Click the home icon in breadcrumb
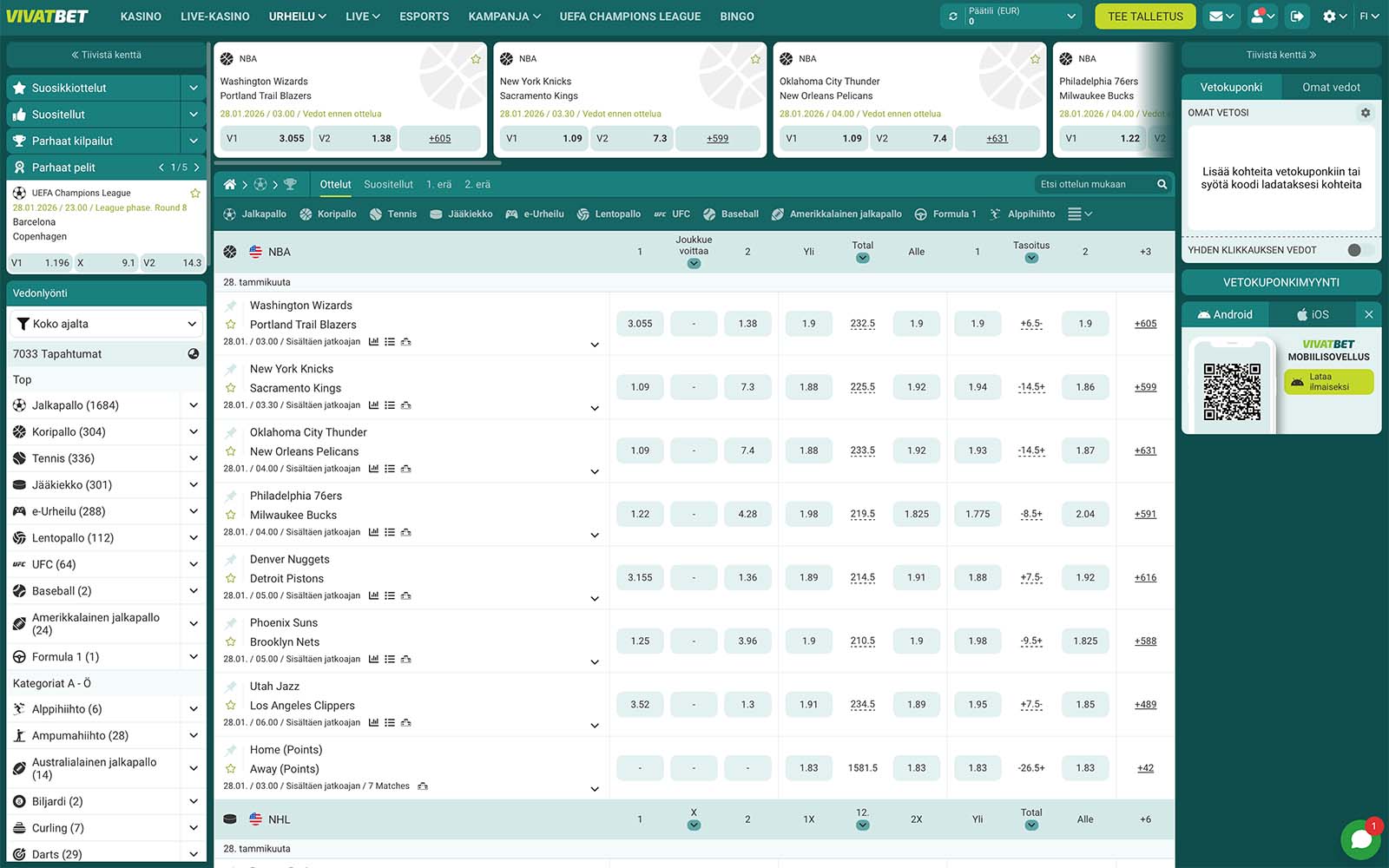This screenshot has width=1389, height=868. point(230,184)
